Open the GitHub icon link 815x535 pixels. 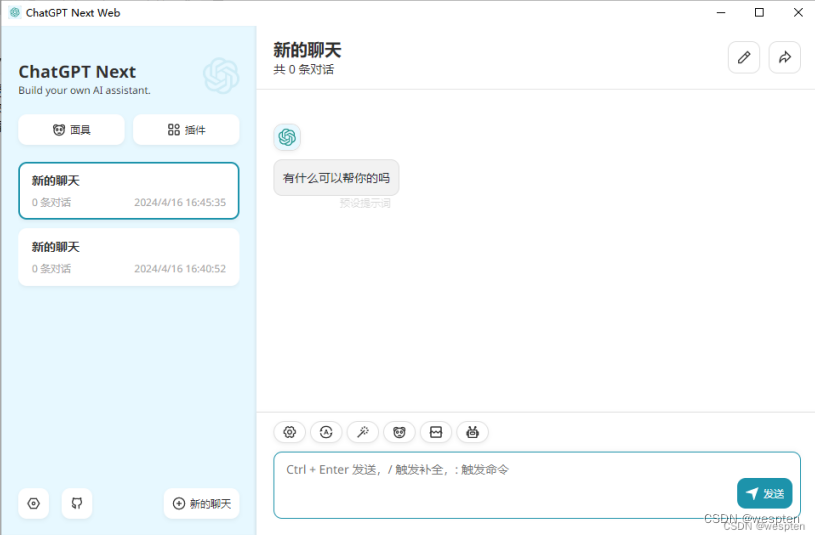click(x=77, y=503)
